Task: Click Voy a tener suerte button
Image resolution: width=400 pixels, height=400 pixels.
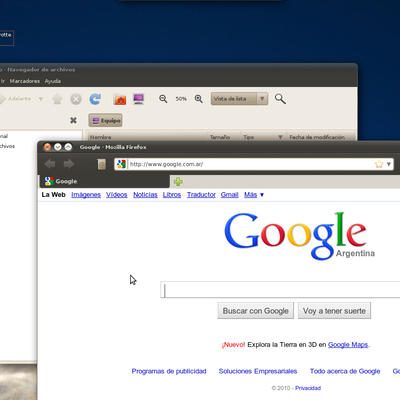Action: click(x=334, y=311)
